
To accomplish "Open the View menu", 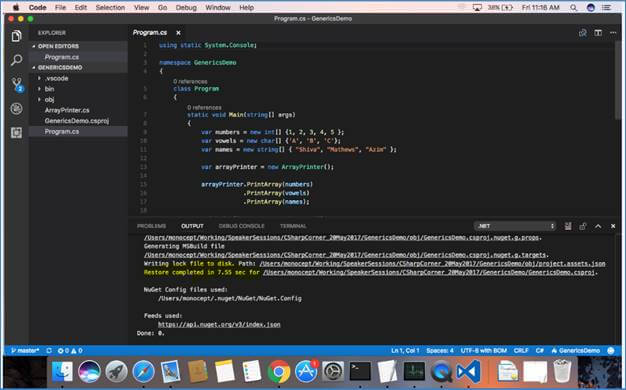I will [x=141, y=7].
